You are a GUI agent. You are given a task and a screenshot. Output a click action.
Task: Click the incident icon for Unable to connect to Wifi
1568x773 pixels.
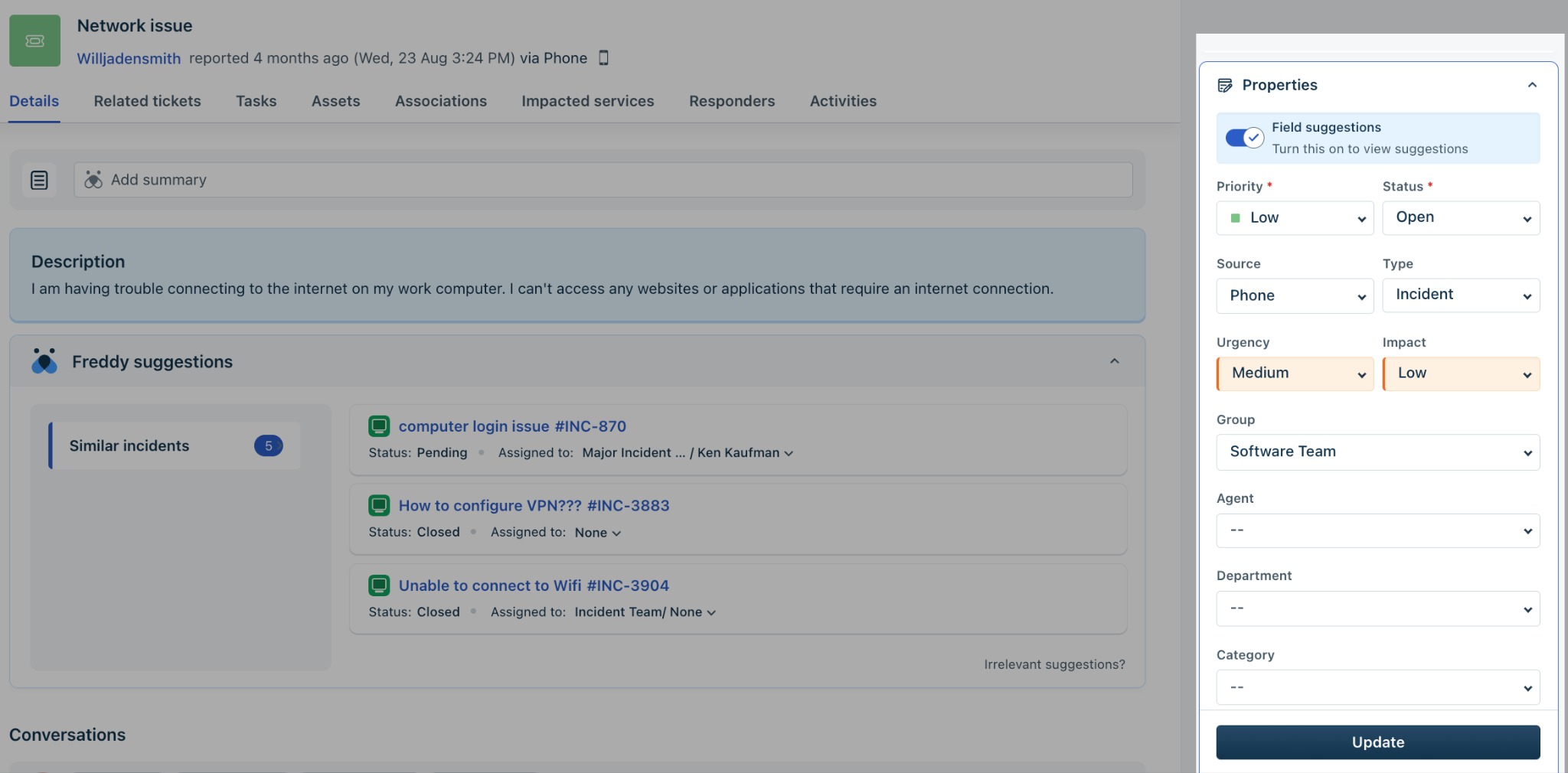379,585
